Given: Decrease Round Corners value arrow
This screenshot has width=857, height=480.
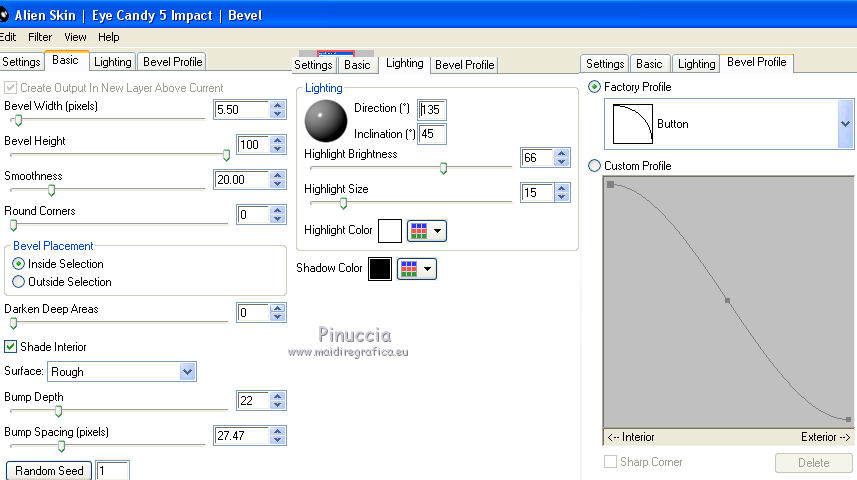Looking at the screenshot, I should tap(278, 219).
